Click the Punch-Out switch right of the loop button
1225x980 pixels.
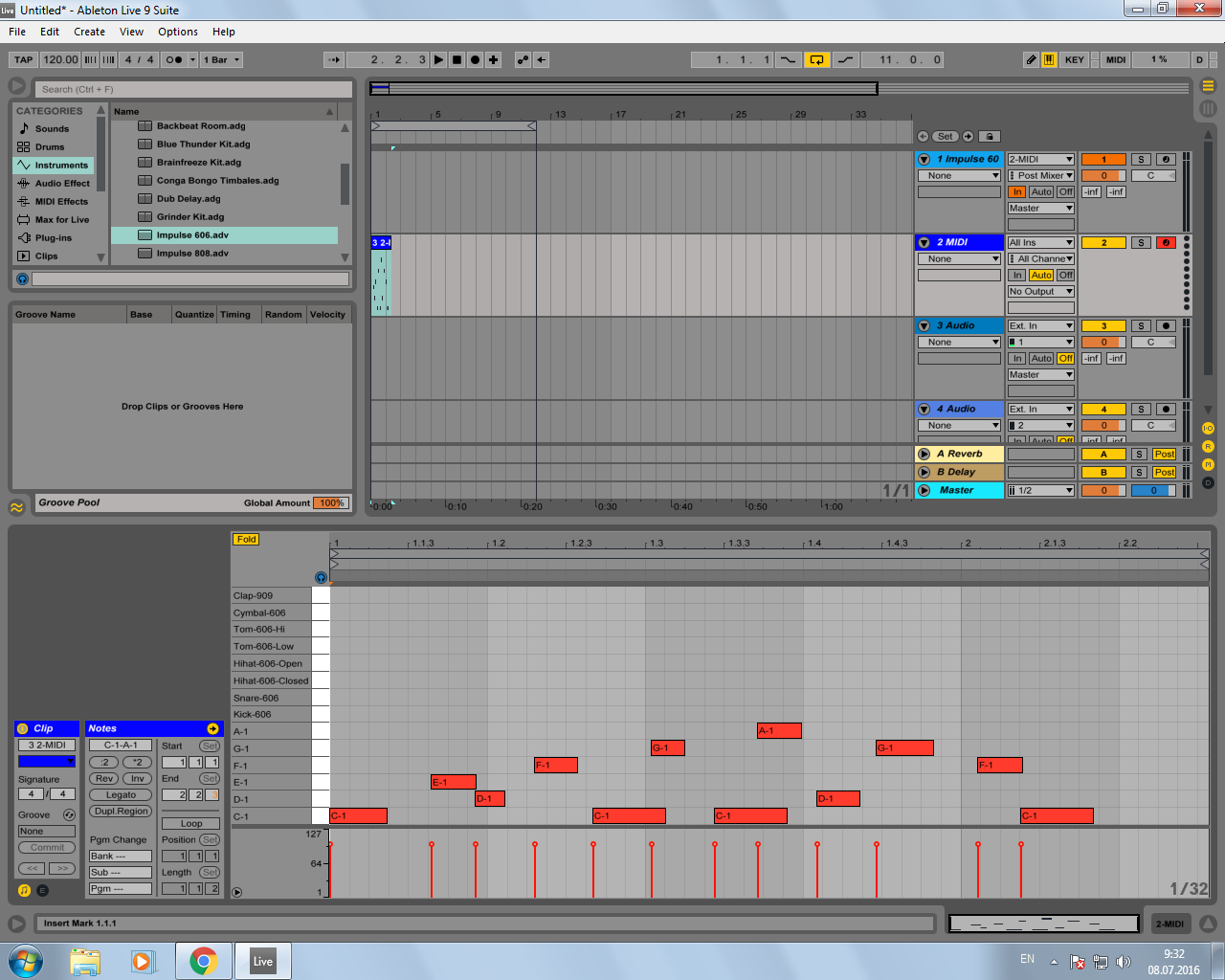tap(846, 59)
